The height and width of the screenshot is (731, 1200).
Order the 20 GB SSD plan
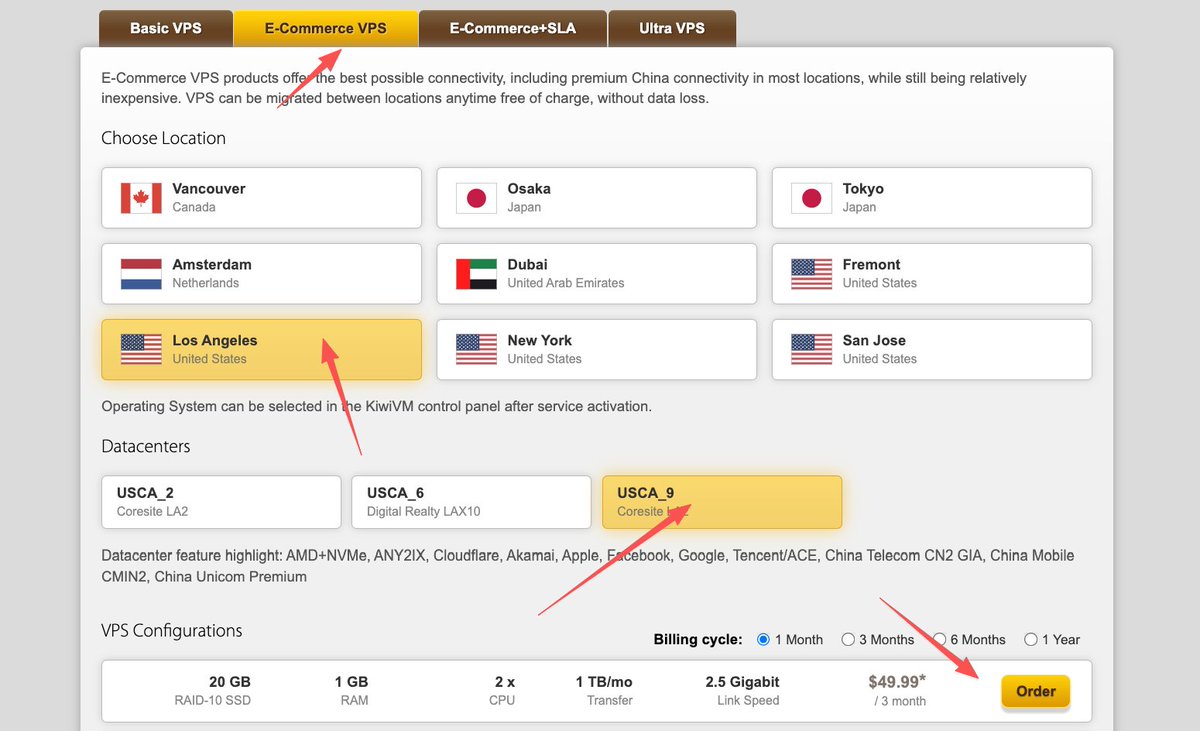point(1035,691)
